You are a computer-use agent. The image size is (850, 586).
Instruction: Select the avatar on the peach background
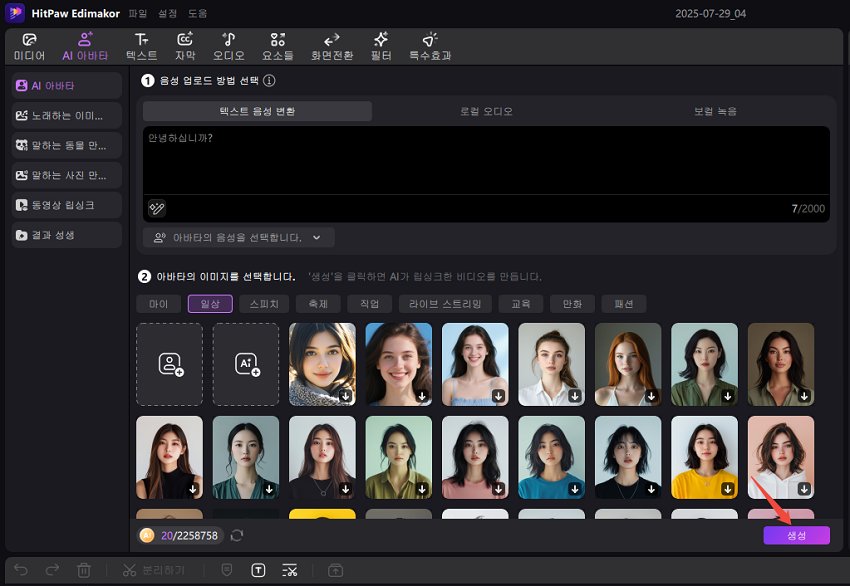tap(781, 457)
